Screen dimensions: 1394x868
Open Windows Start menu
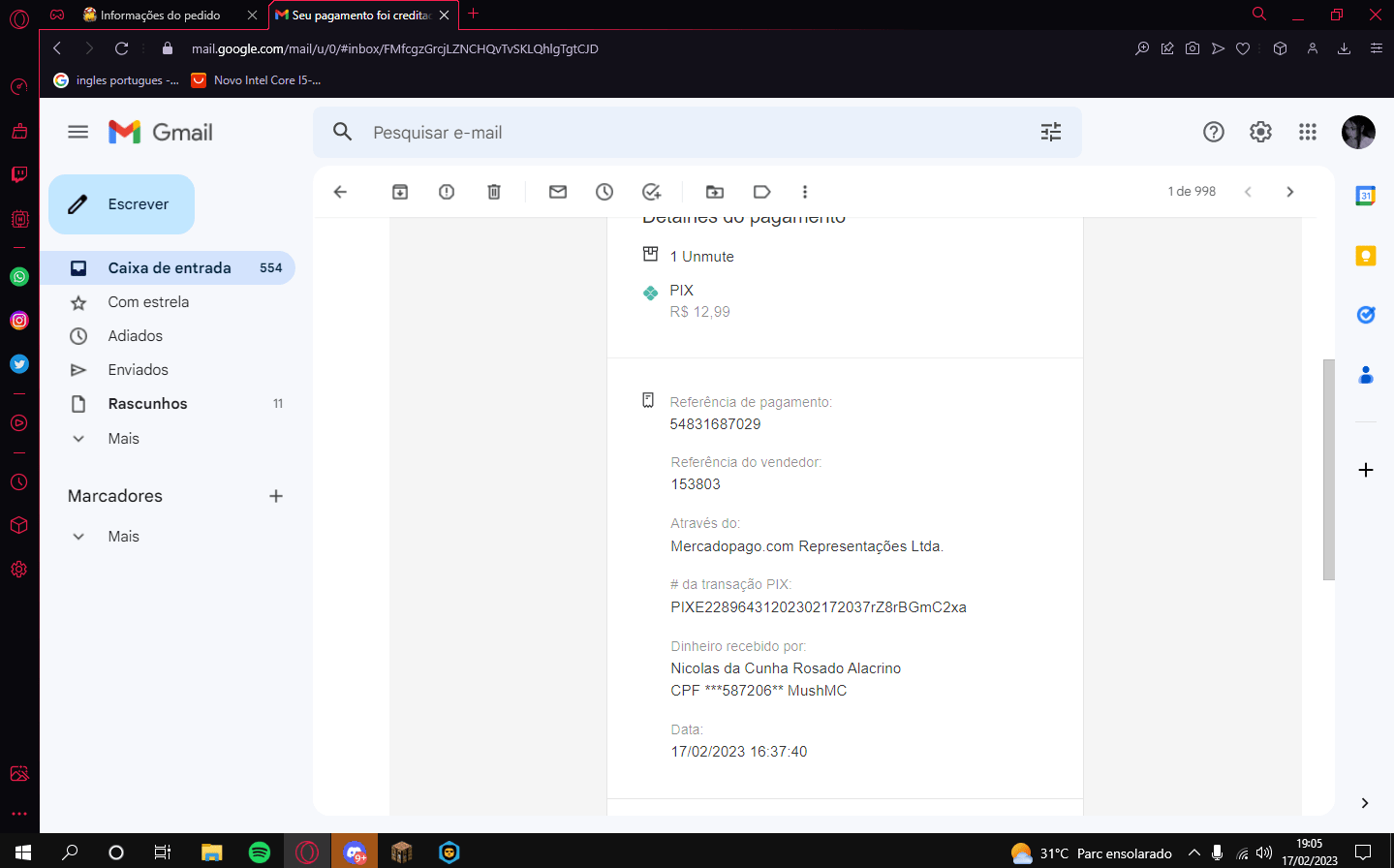click(23, 852)
